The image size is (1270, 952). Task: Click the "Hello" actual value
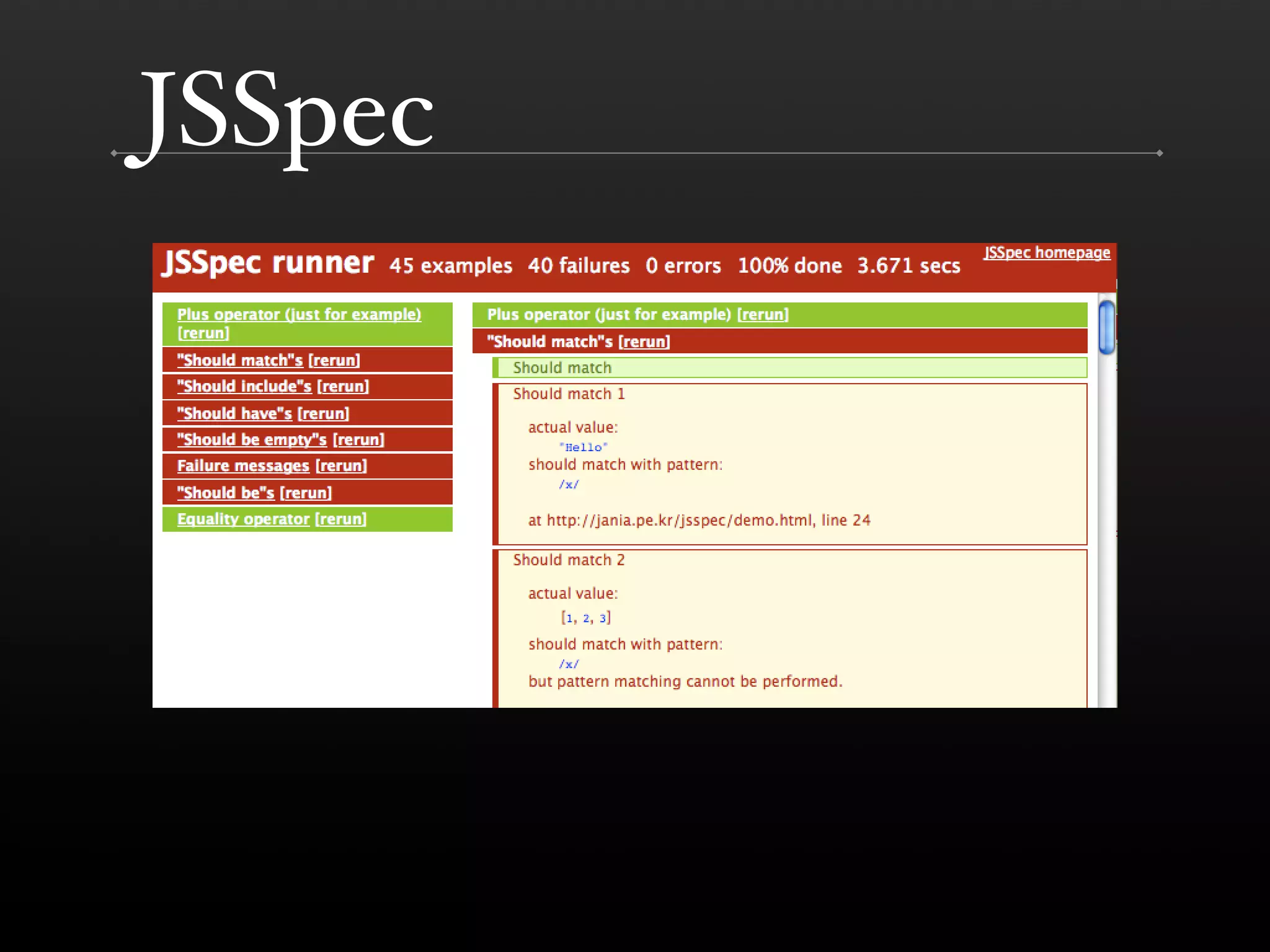pyautogui.click(x=583, y=447)
